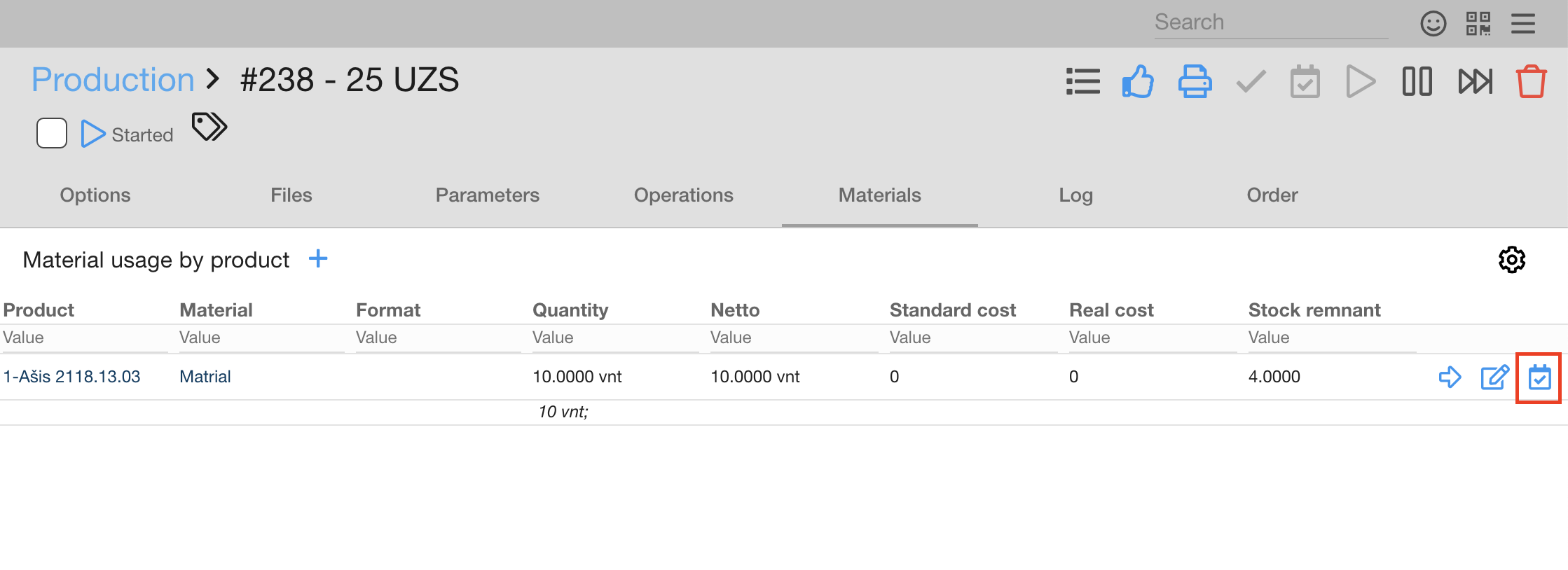1568x570 pixels.
Task: Add material usage with plus button
Action: point(318,259)
